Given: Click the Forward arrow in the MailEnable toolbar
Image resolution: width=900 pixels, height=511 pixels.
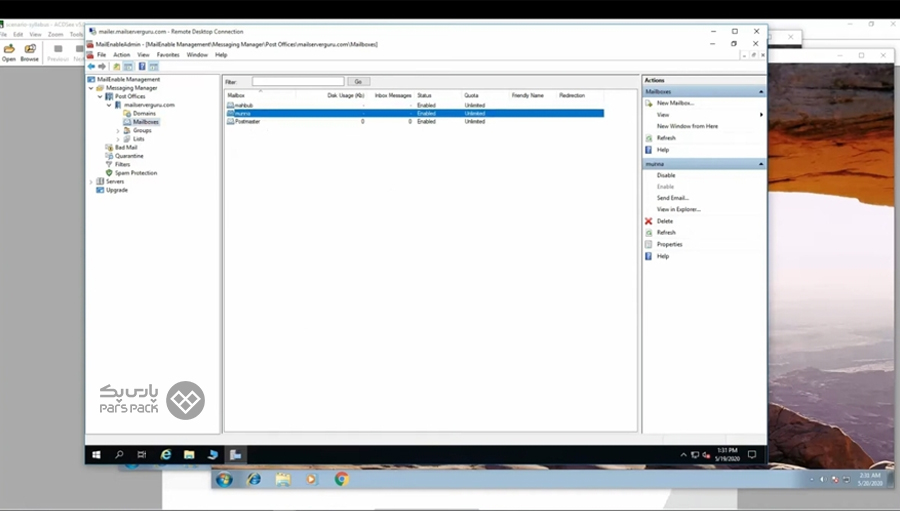Looking at the screenshot, I should pos(102,67).
